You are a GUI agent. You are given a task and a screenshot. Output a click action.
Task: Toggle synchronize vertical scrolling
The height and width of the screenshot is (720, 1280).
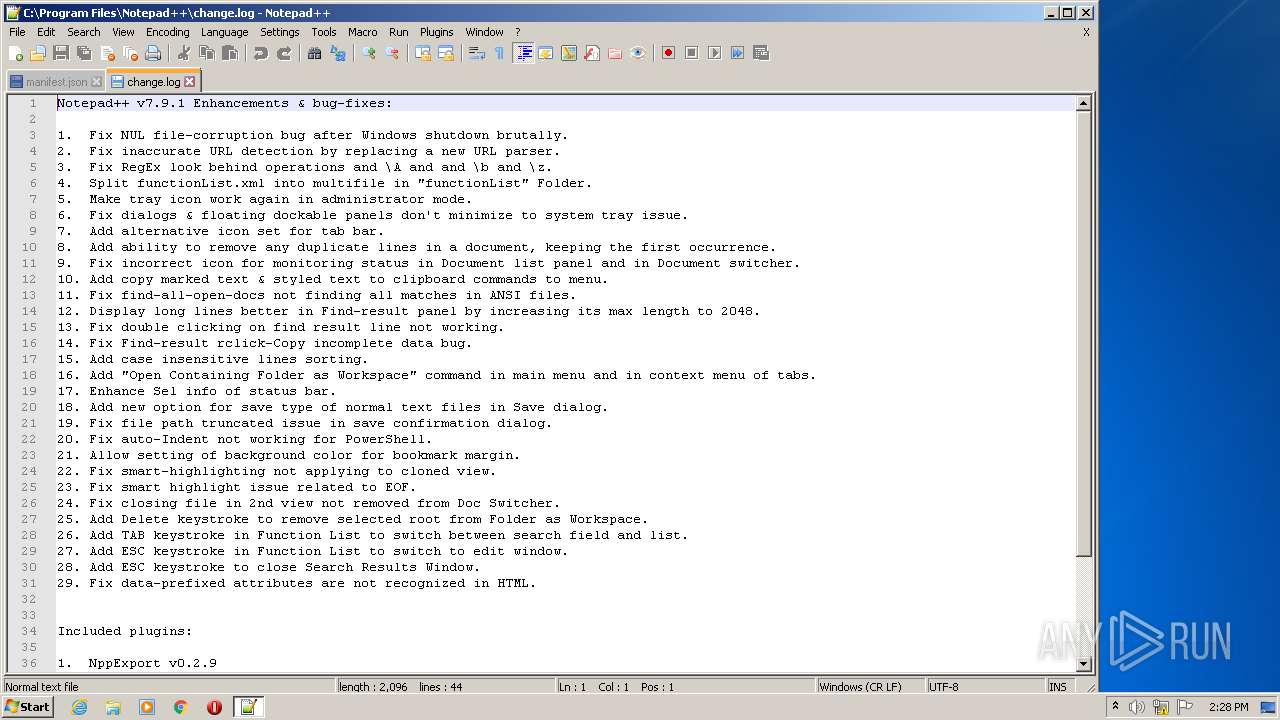(423, 53)
